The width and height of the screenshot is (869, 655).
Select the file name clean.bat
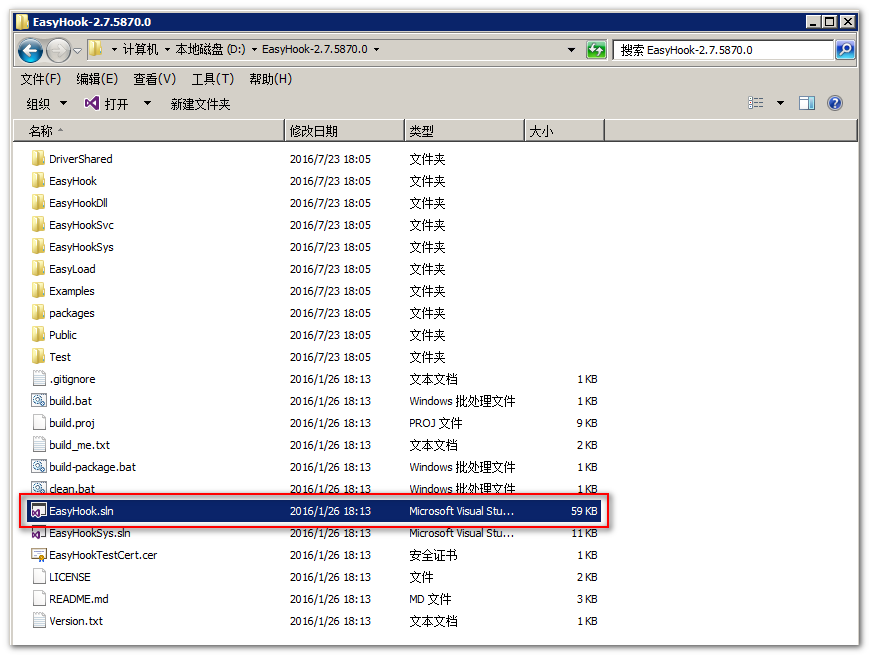pos(72,489)
